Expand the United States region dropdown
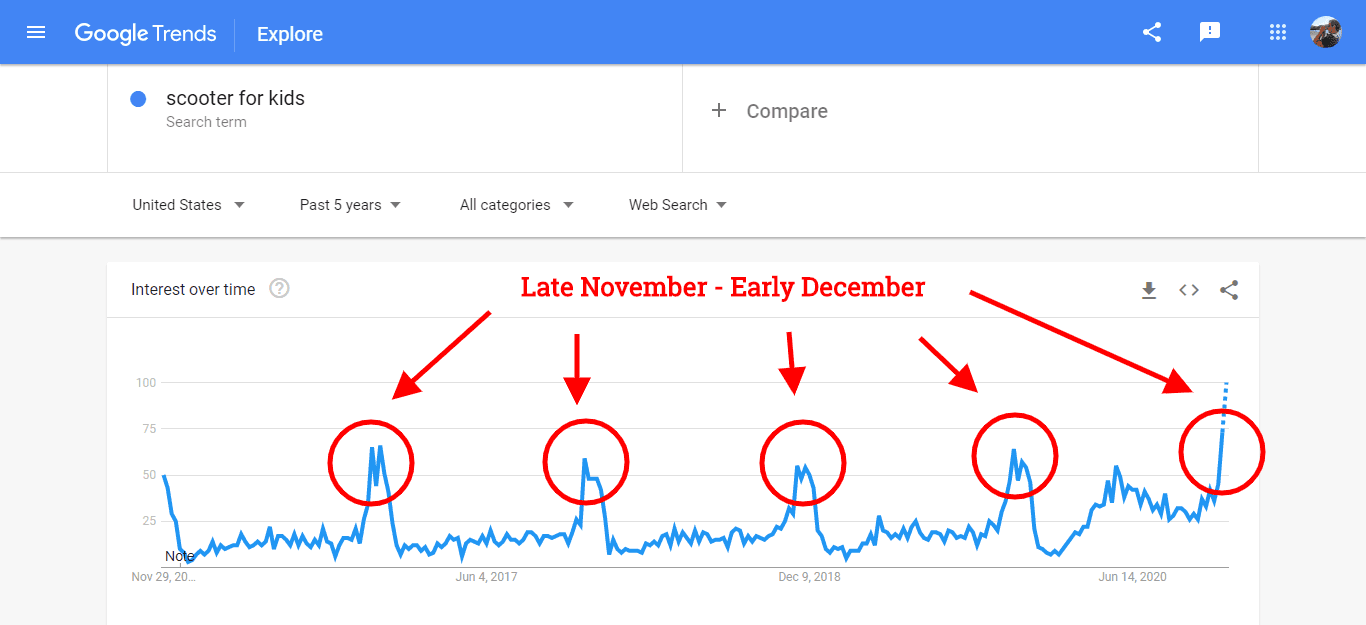Image resolution: width=1366 pixels, height=625 pixels. 188,205
